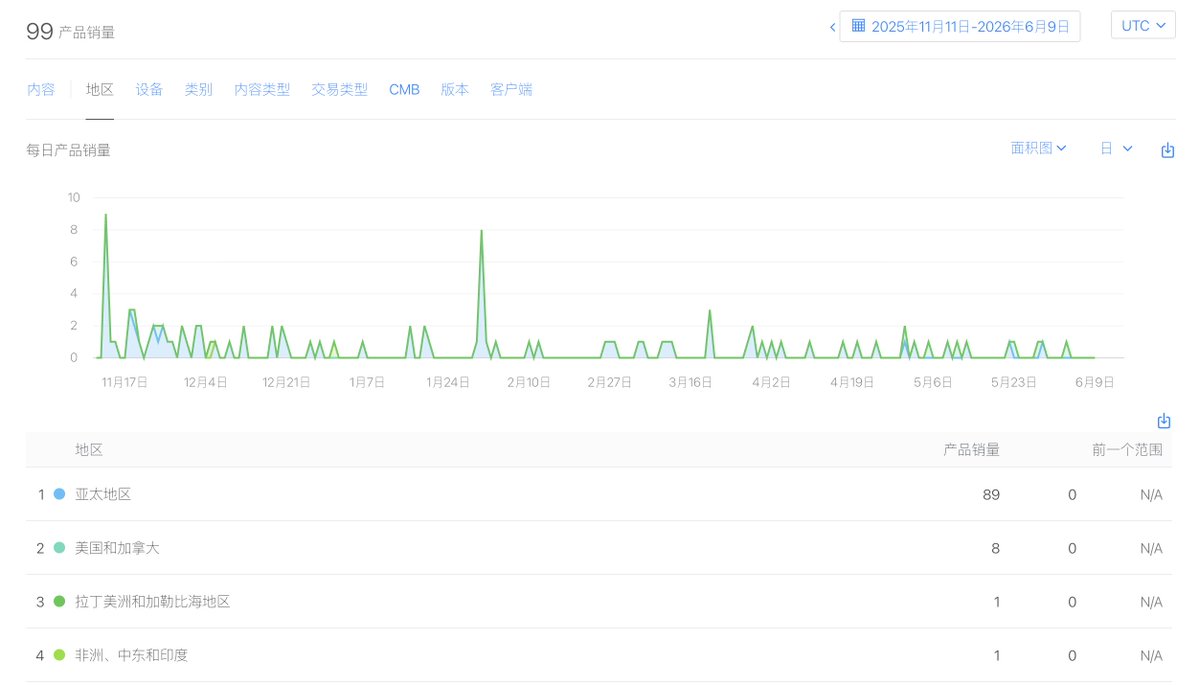Click the green swatch for 拉丁美洲和加勒比海地区
Screen dimensions: 1199x685
(x=59, y=602)
